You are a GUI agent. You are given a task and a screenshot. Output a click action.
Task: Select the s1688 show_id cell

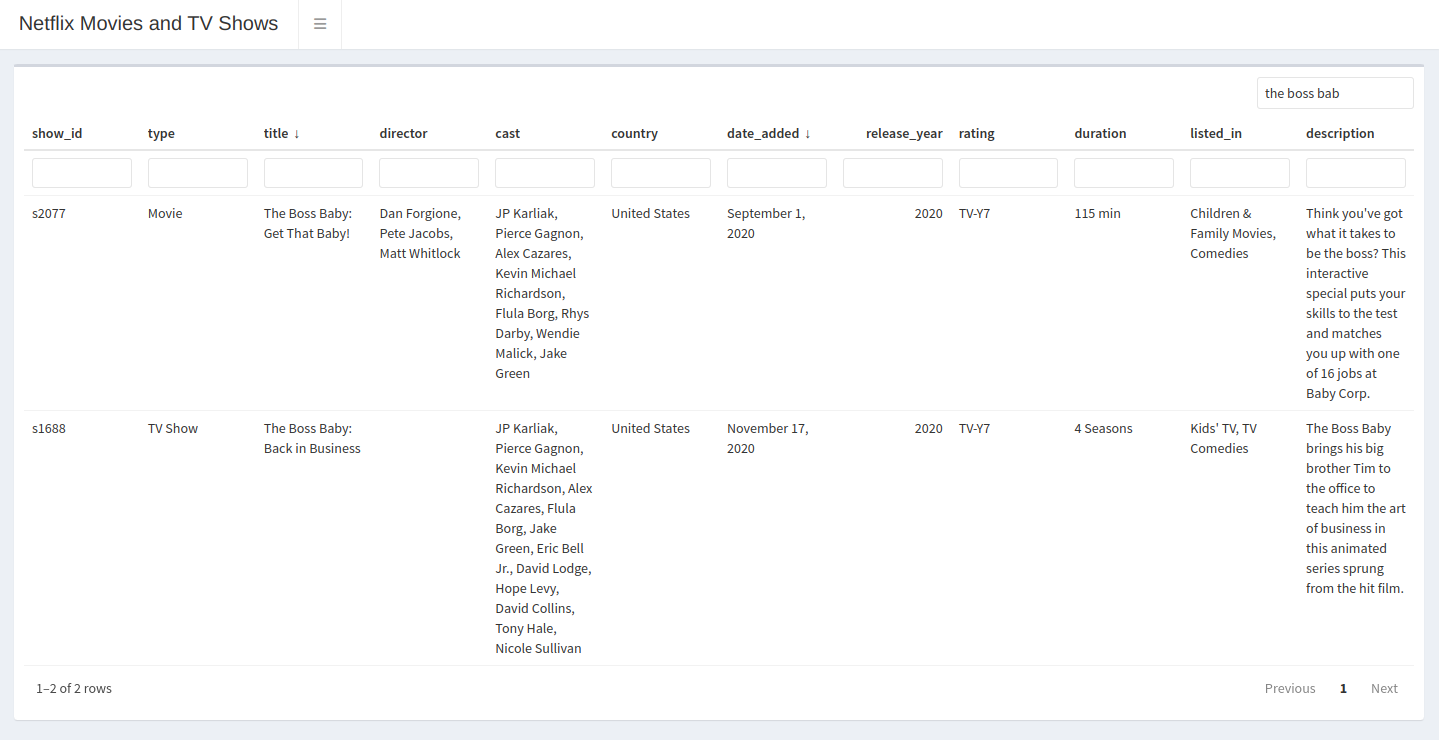tap(49, 428)
